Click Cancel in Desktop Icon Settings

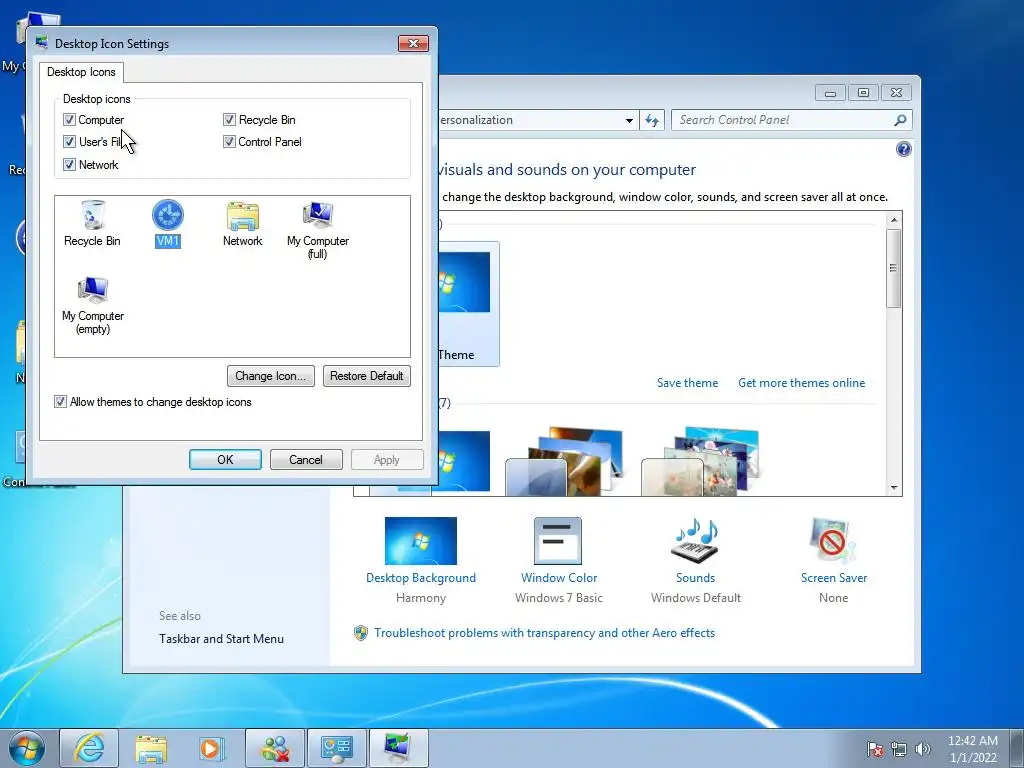(x=306, y=460)
